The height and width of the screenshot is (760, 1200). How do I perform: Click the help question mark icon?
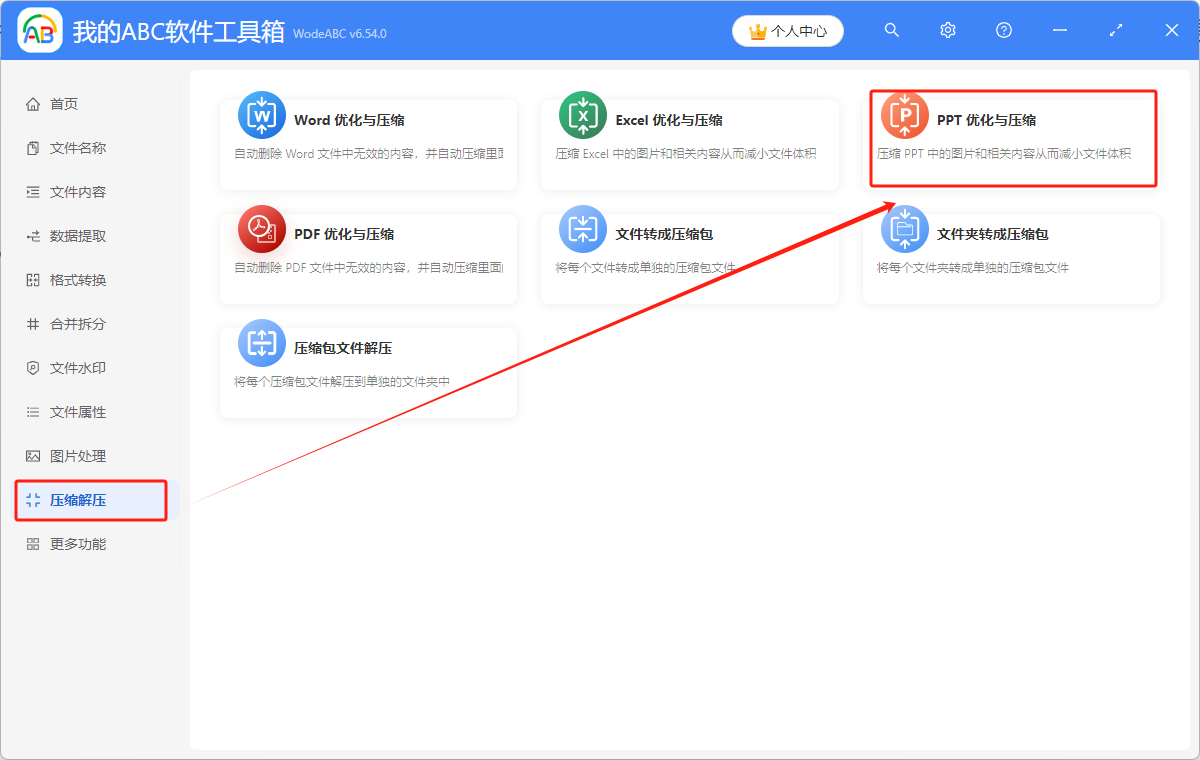point(1003,30)
